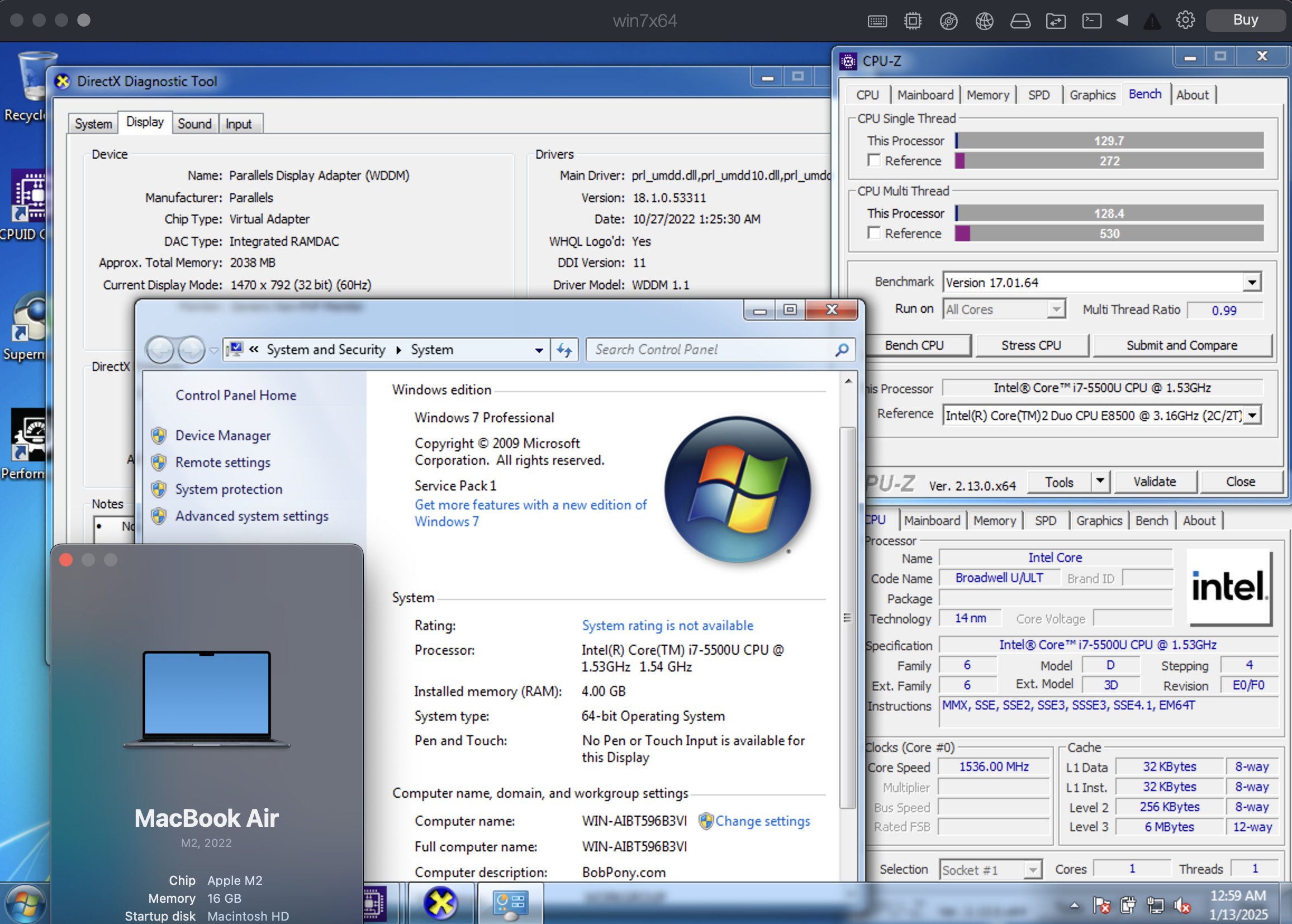Image resolution: width=1292 pixels, height=924 pixels.
Task: Click DirectX Diagnostic taskbar icon
Action: (x=440, y=903)
